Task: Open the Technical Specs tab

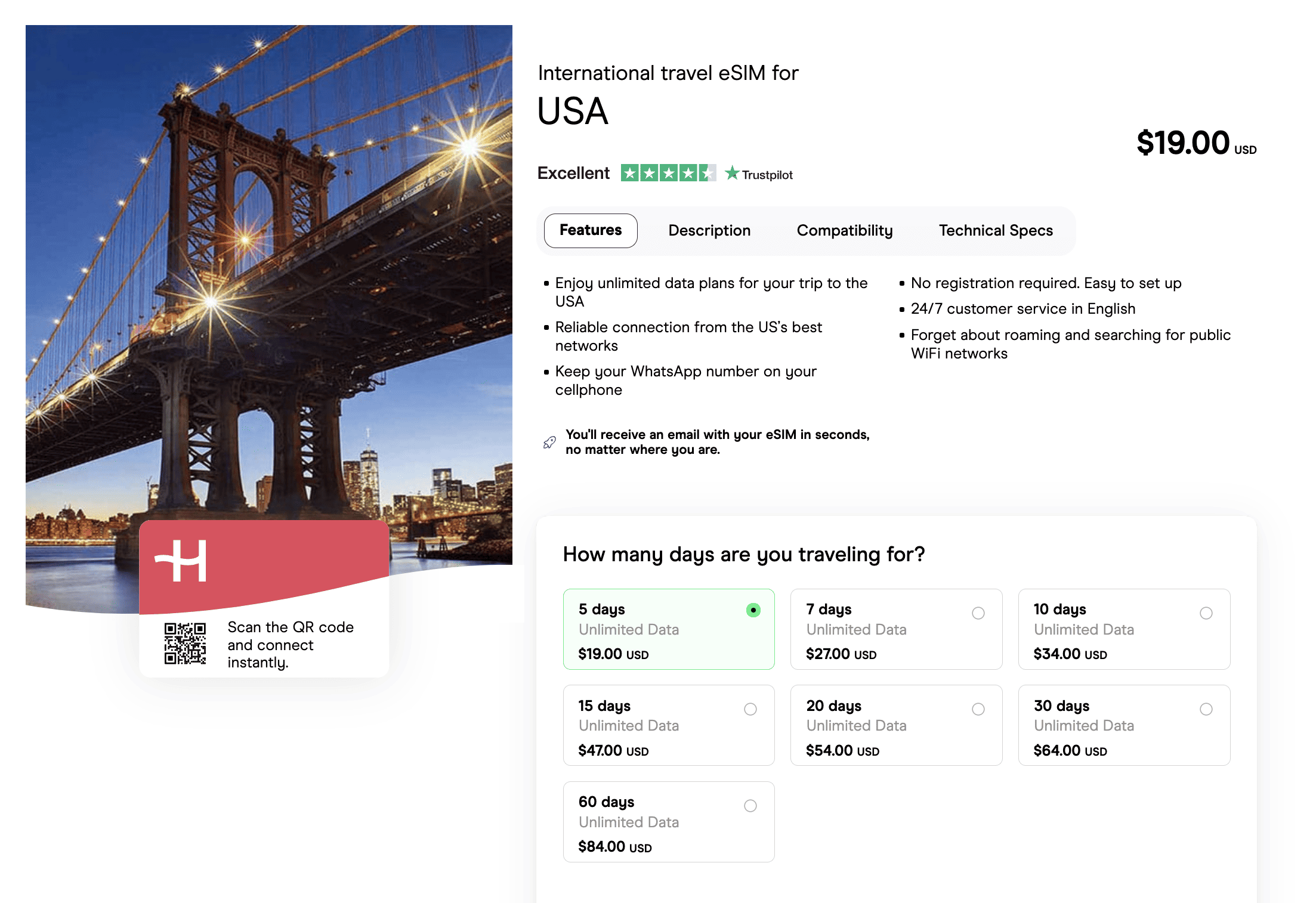Action: [x=996, y=231]
